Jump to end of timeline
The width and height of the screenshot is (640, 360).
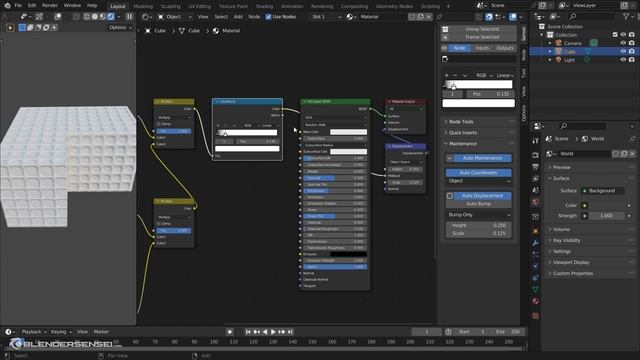(x=290, y=332)
